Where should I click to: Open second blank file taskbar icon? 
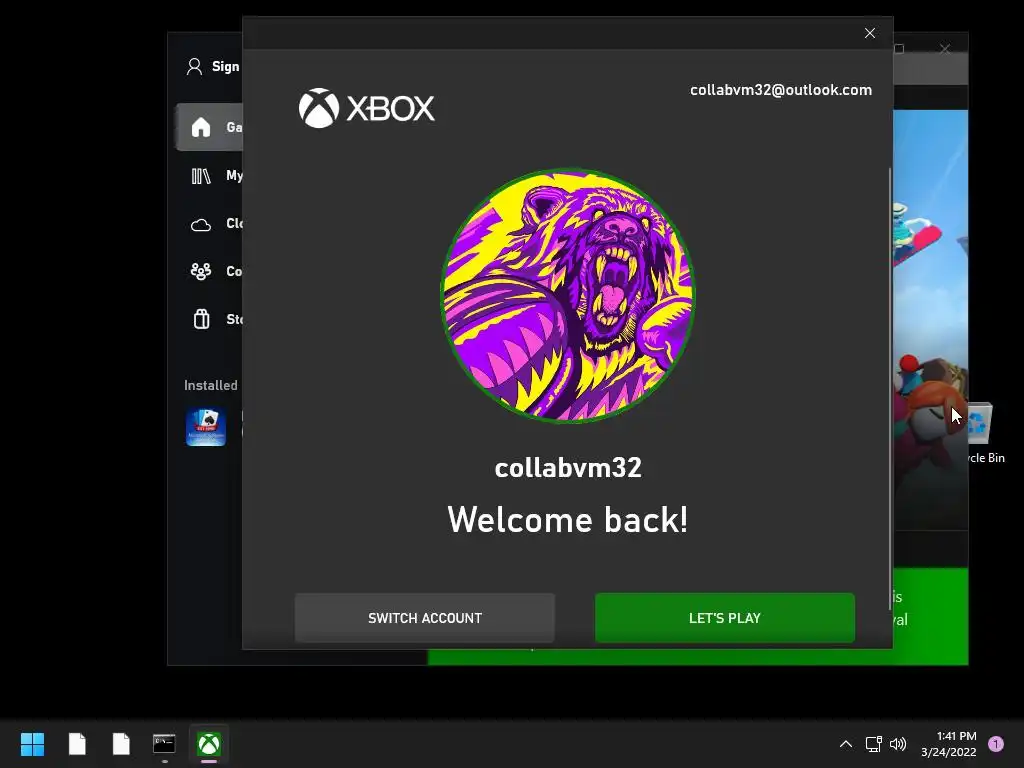coord(121,744)
